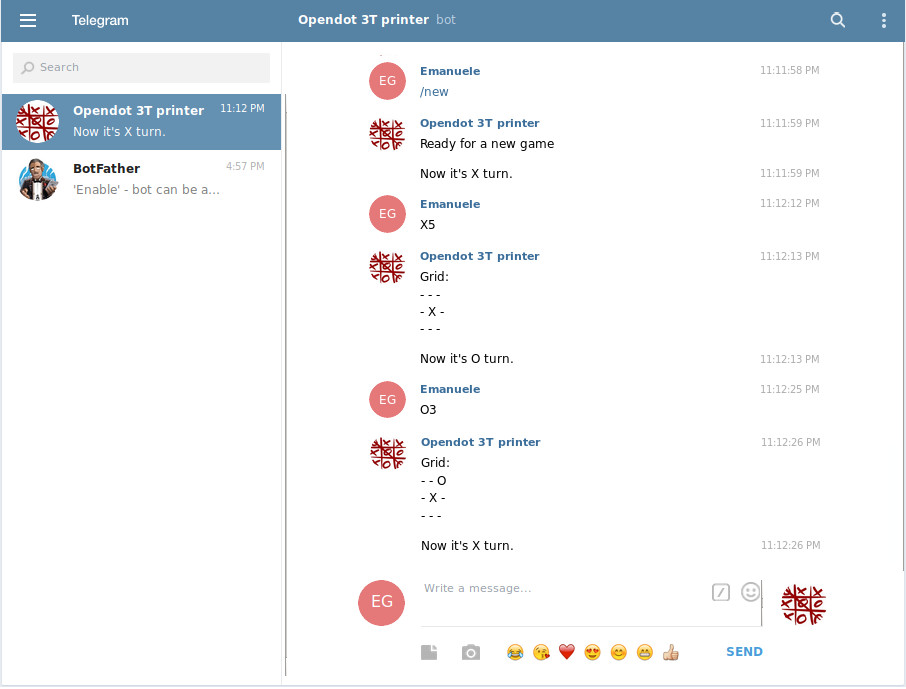Click the 'Opendot 3T printer' chat header title
The width and height of the screenshot is (906, 689).
363,20
